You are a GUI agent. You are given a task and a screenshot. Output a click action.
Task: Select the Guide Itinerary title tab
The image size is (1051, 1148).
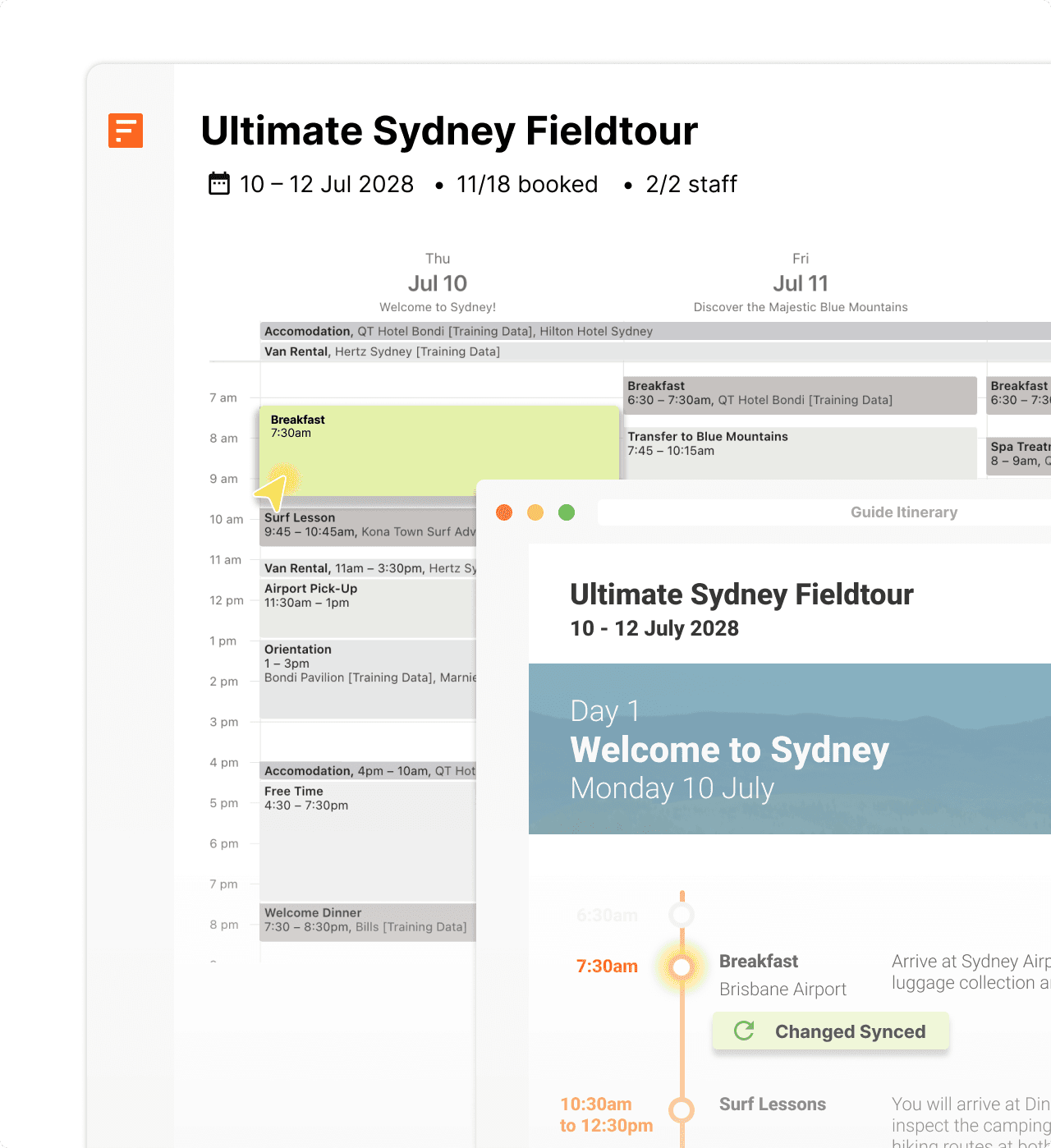click(x=903, y=512)
